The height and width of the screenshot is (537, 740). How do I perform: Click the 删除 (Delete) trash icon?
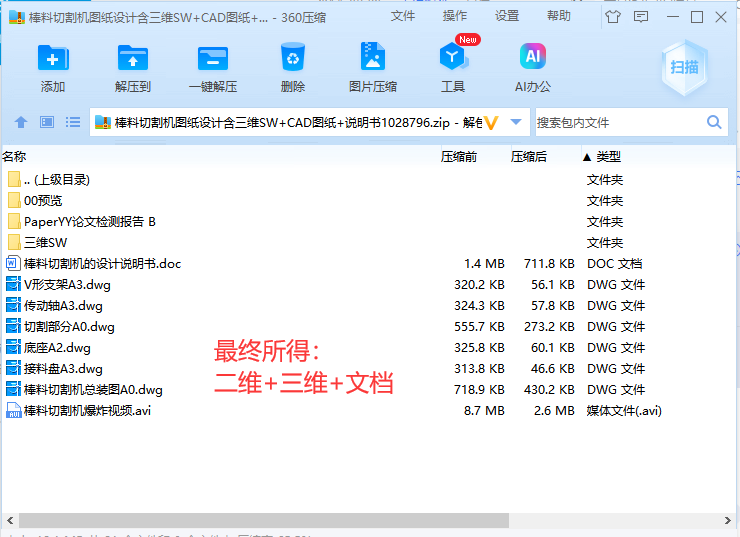[x=293, y=58]
